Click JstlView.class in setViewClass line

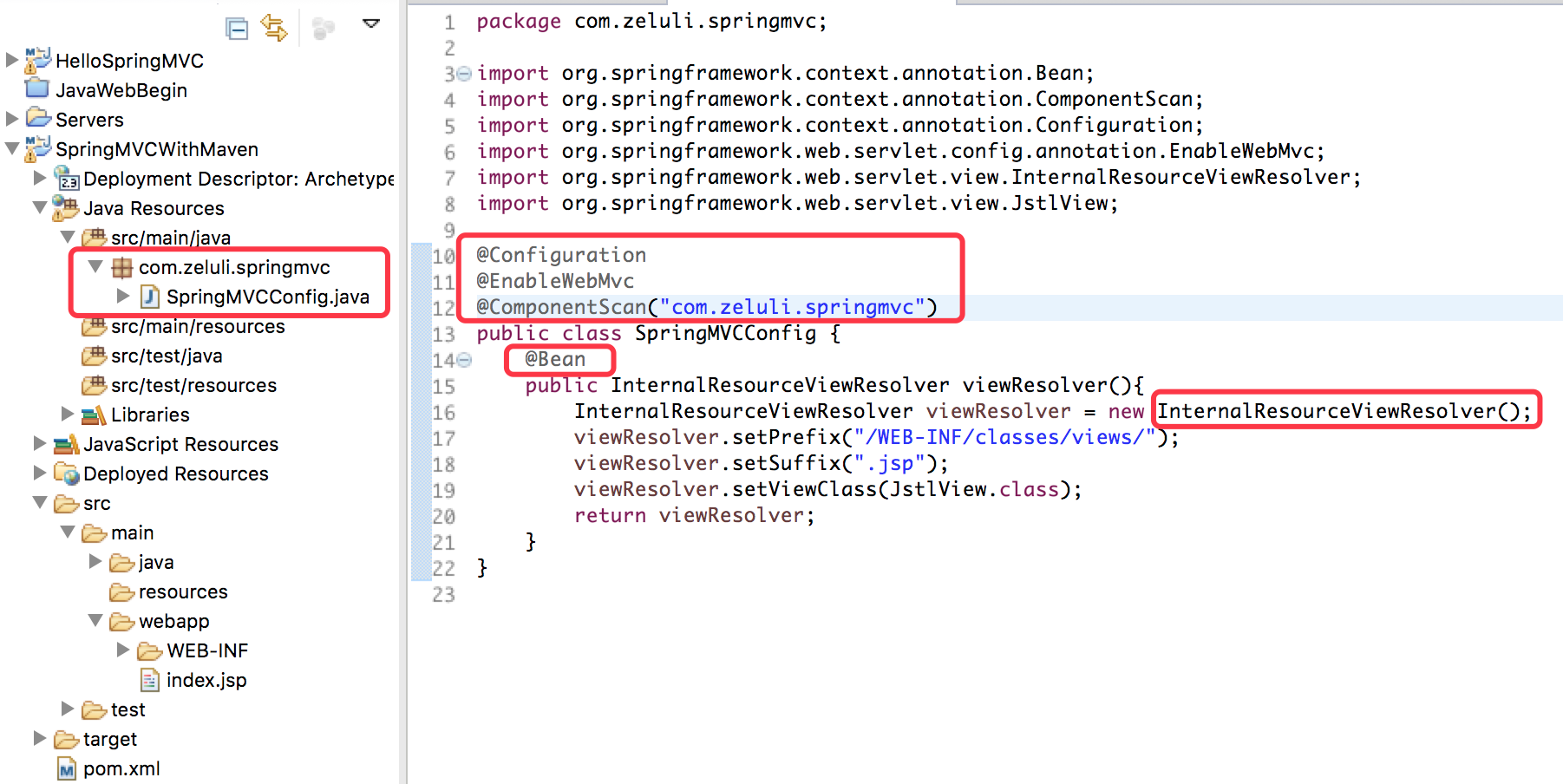[974, 489]
